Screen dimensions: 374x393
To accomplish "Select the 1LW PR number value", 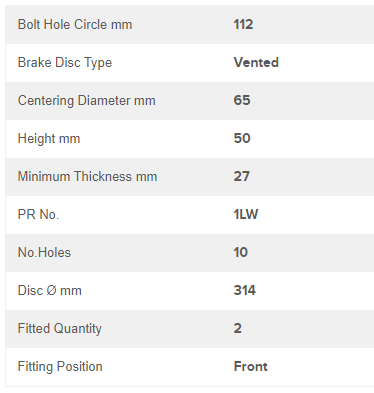I will tap(246, 214).
